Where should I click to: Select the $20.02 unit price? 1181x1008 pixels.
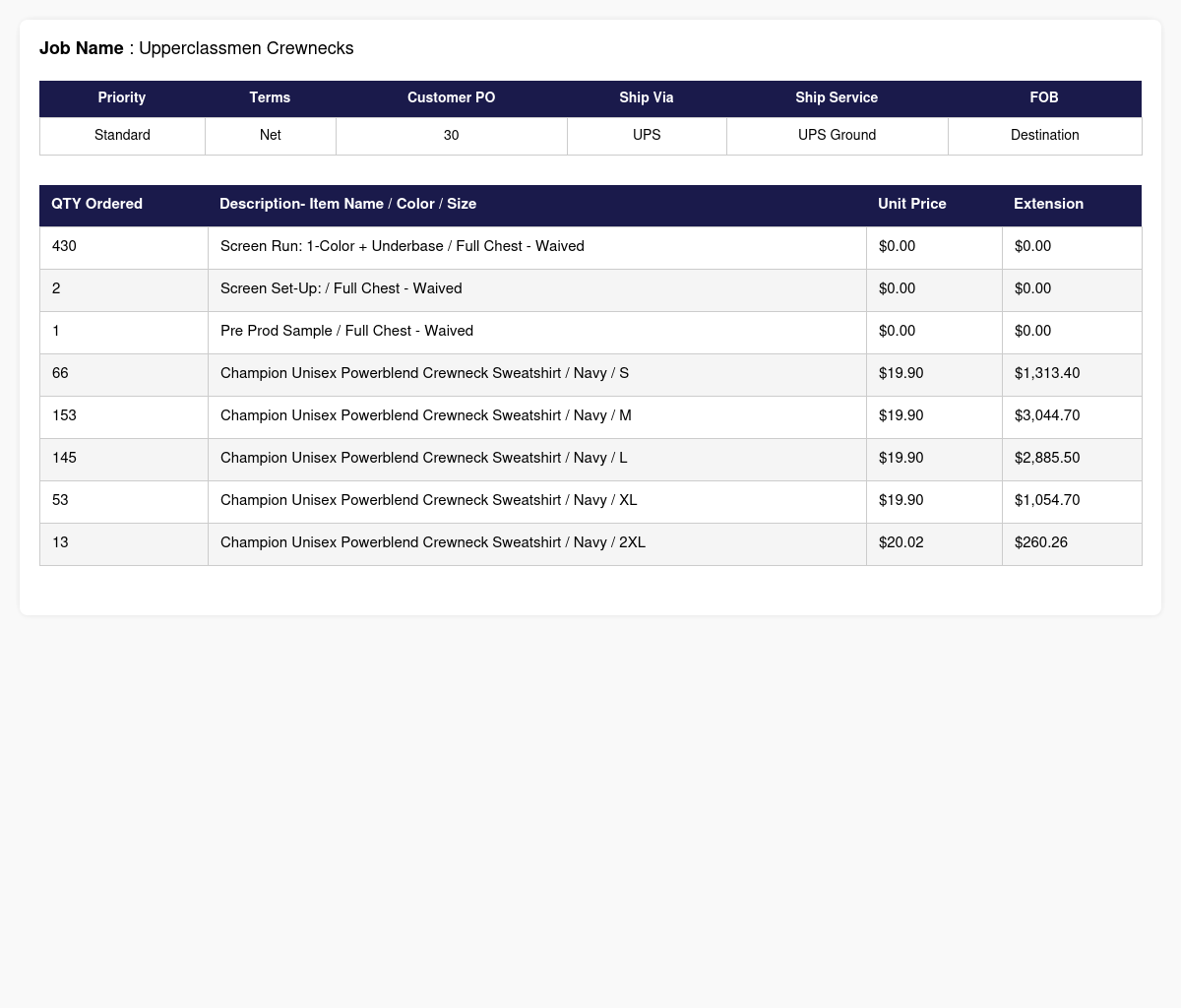click(x=934, y=543)
